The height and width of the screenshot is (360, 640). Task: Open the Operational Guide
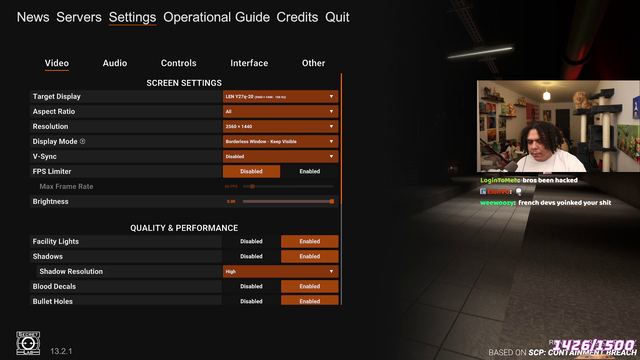pyautogui.click(x=216, y=17)
